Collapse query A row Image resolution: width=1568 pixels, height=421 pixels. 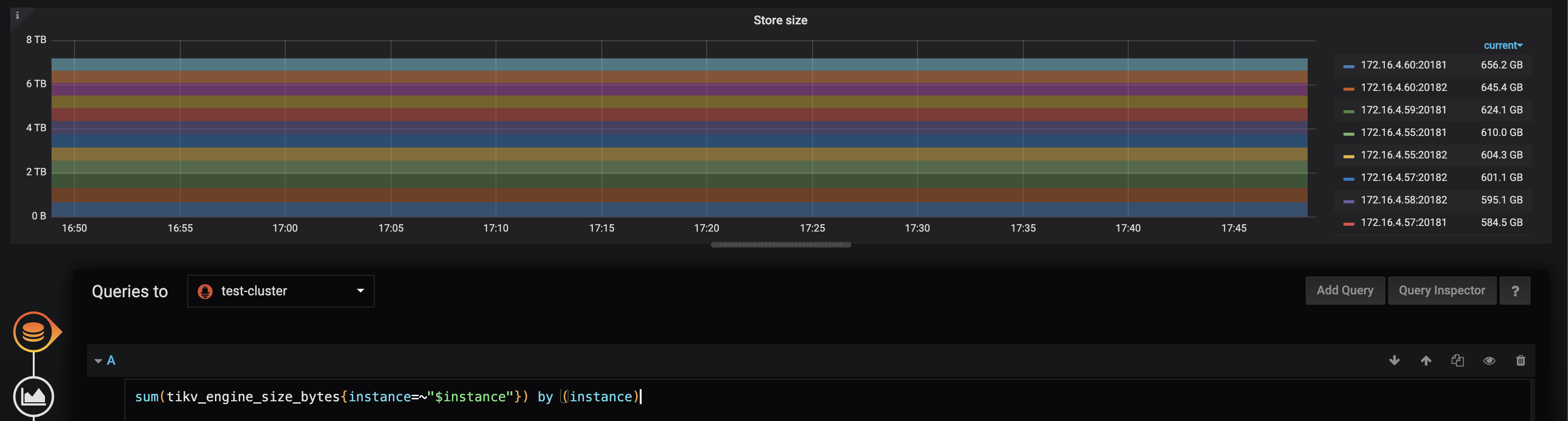point(99,361)
